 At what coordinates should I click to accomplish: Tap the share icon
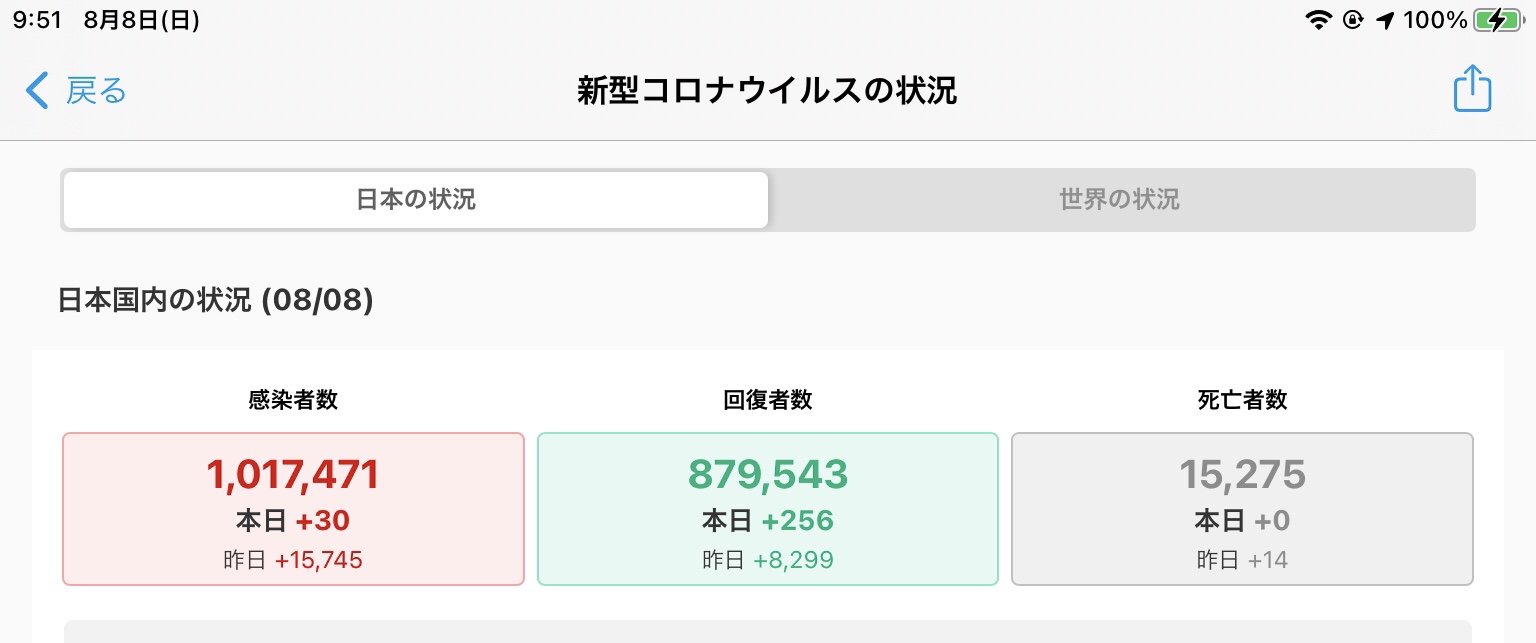click(1472, 89)
